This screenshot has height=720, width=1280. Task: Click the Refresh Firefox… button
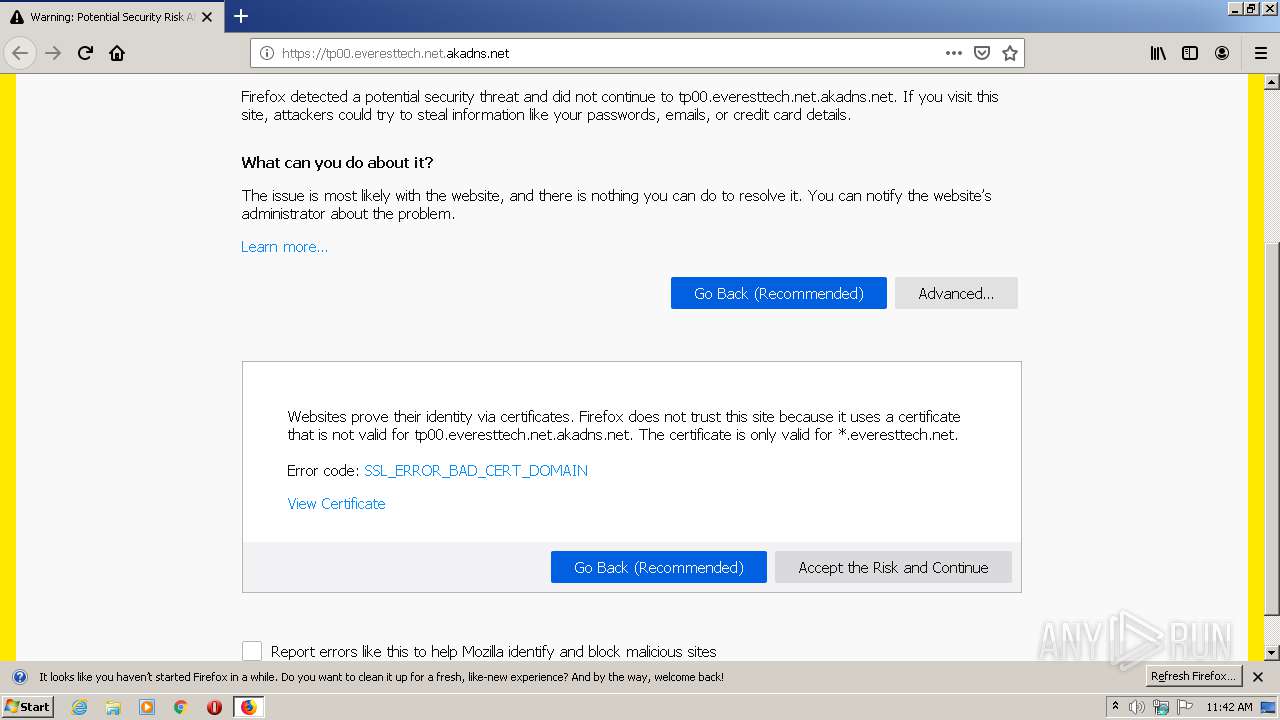point(1194,677)
